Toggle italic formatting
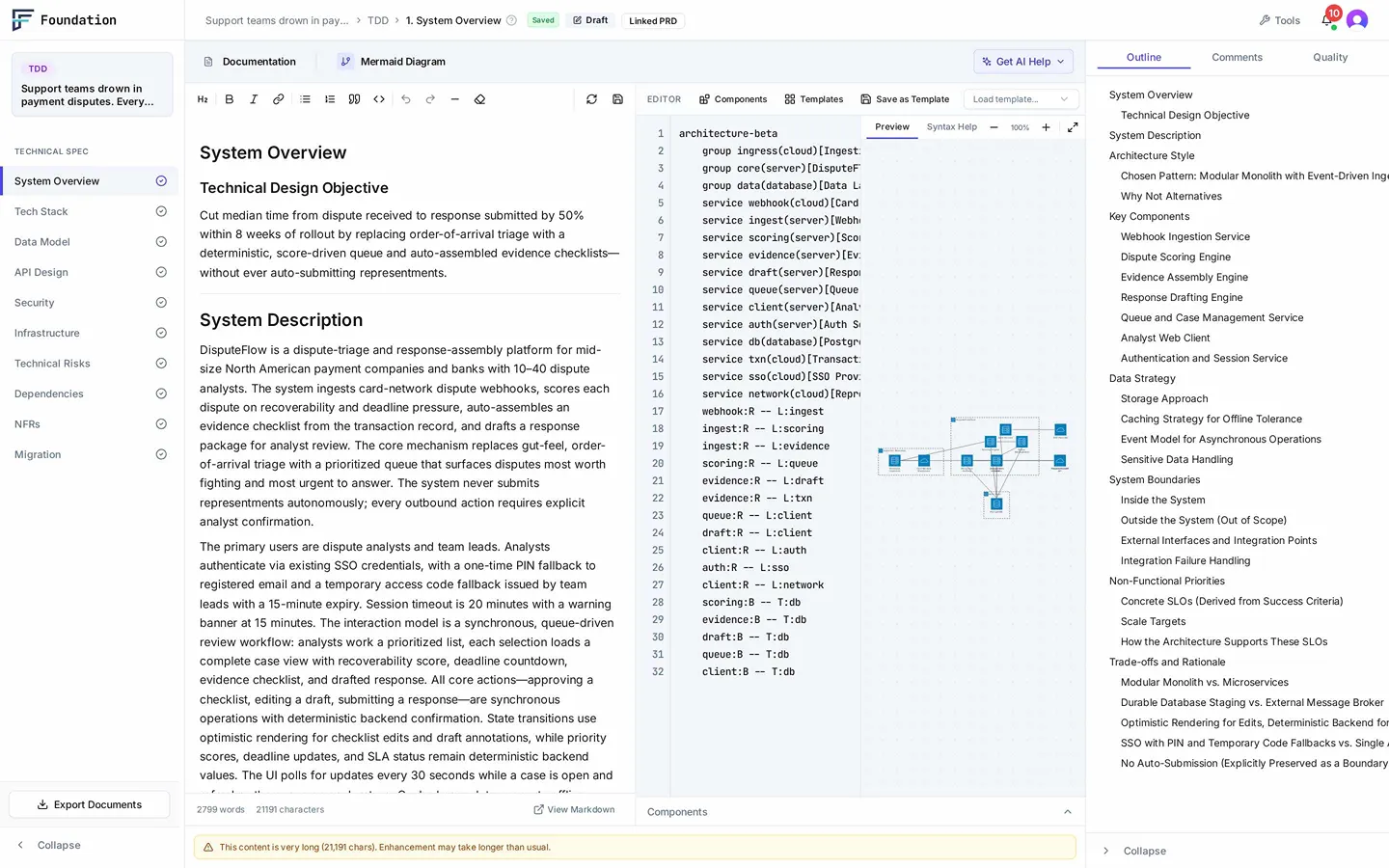Viewport: 1389px width, 868px height. click(x=254, y=99)
